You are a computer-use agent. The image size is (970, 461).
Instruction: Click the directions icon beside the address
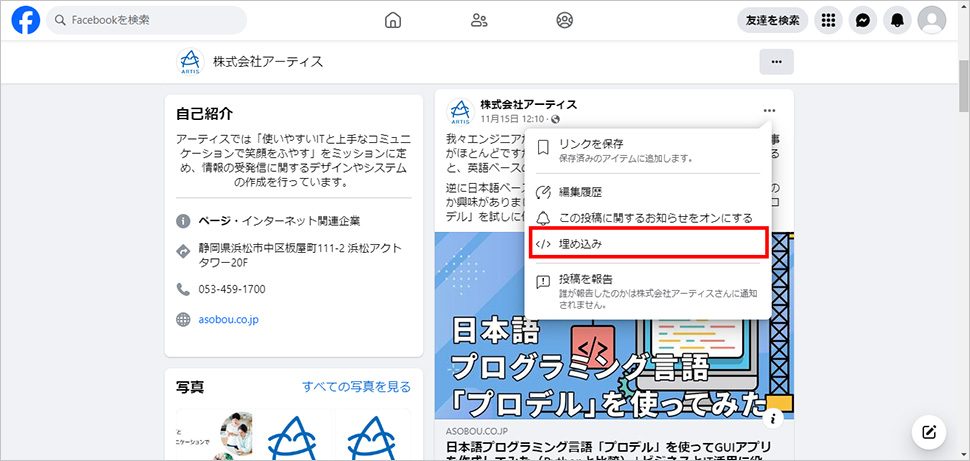point(182,251)
